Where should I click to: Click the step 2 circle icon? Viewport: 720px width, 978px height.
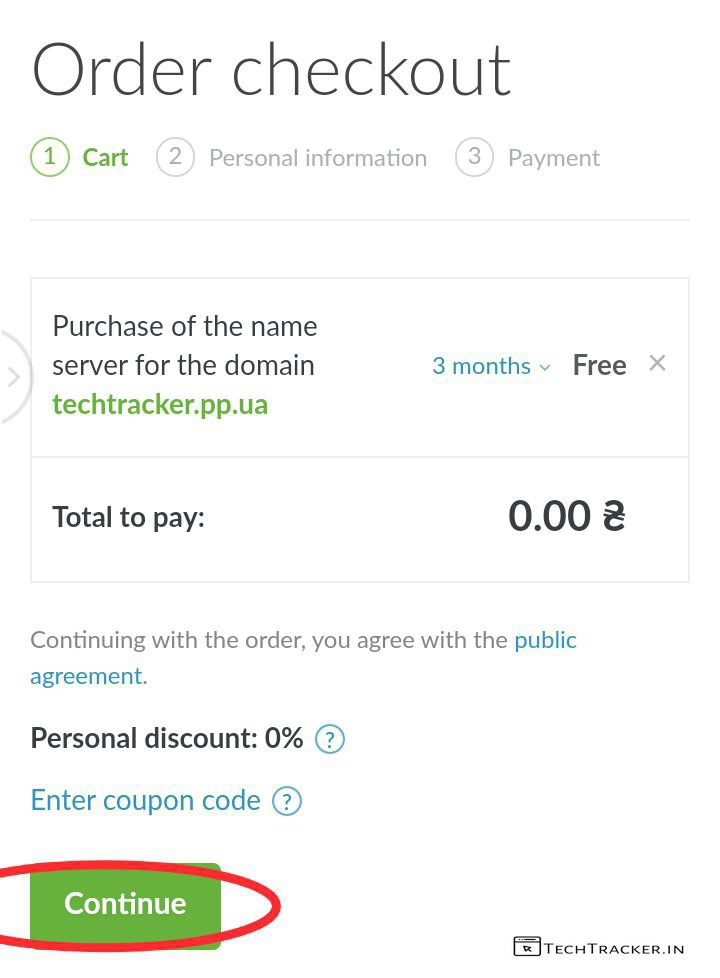175,157
